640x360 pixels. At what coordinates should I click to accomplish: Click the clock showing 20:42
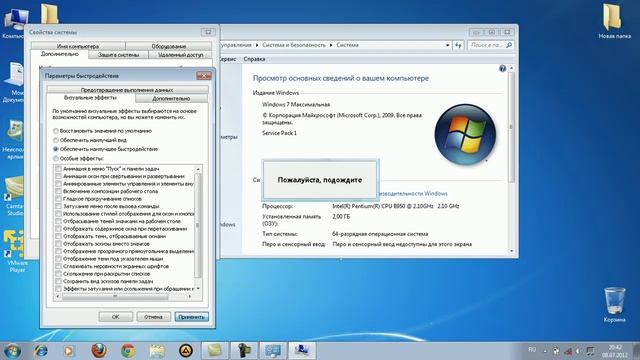pyautogui.click(x=615, y=351)
